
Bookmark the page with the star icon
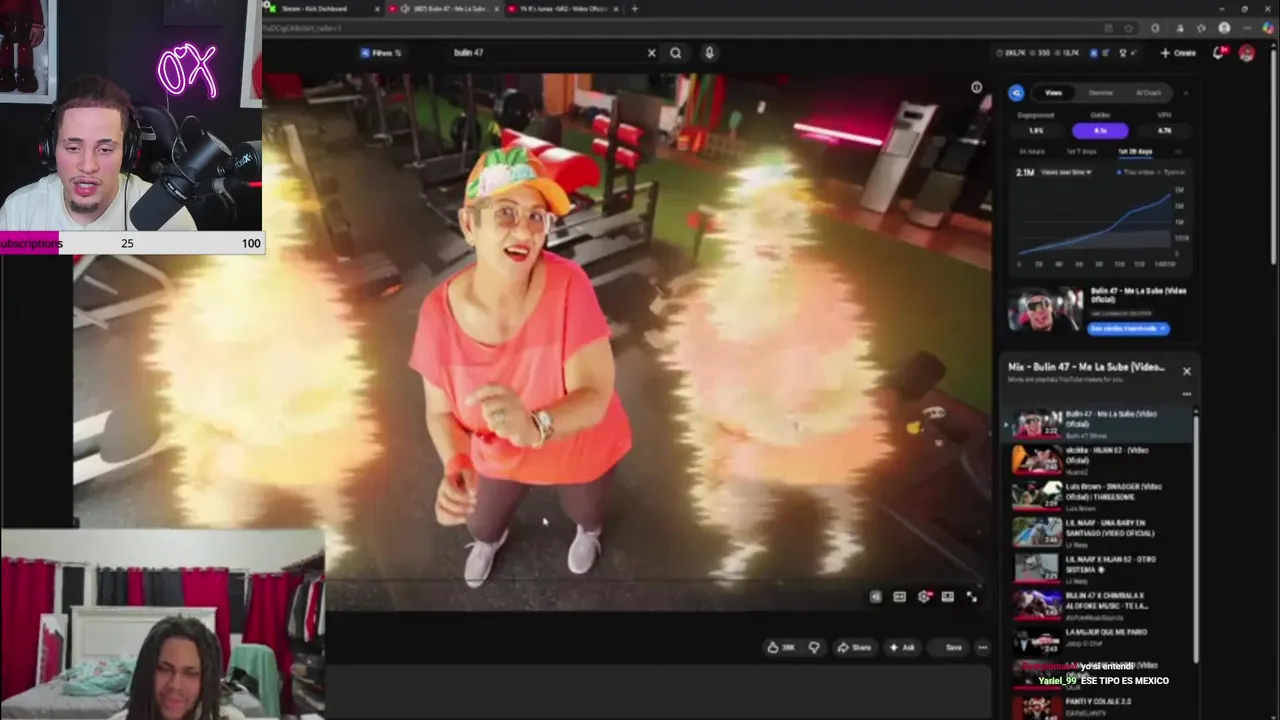click(1129, 28)
